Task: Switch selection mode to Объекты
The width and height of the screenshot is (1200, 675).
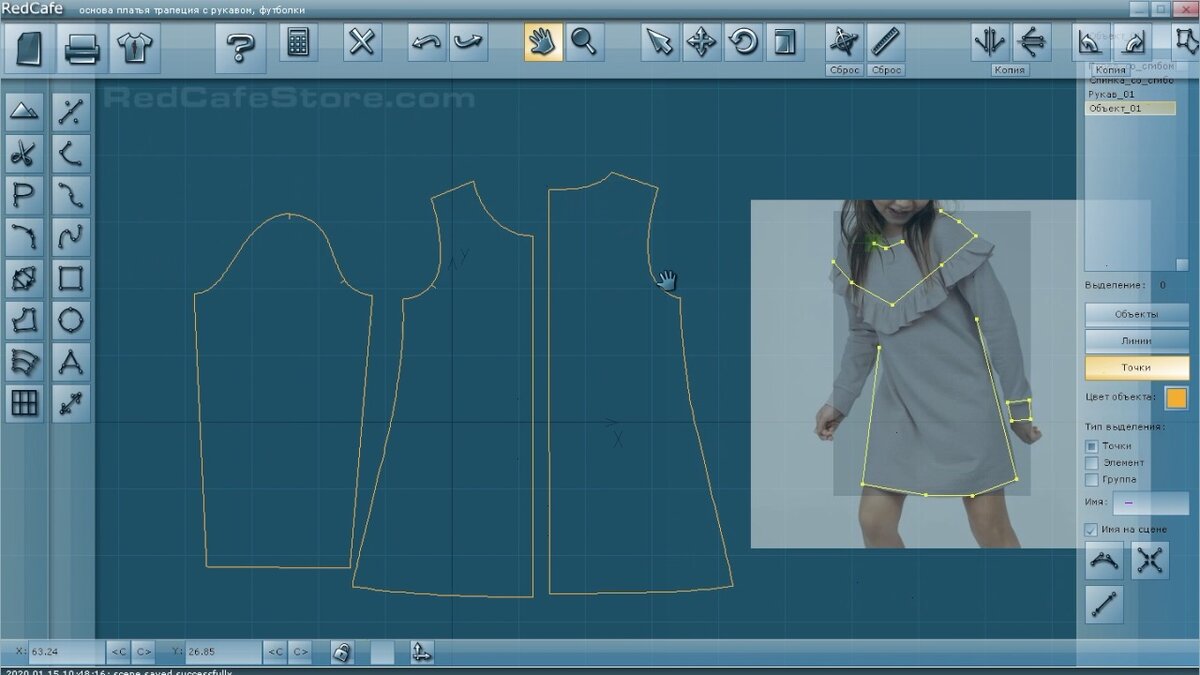Action: (1137, 314)
